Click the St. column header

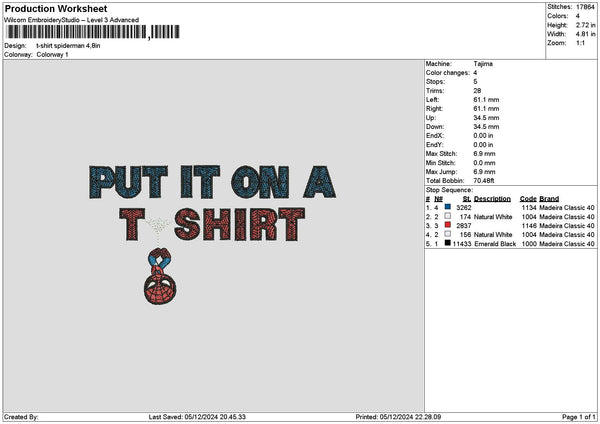(466, 198)
